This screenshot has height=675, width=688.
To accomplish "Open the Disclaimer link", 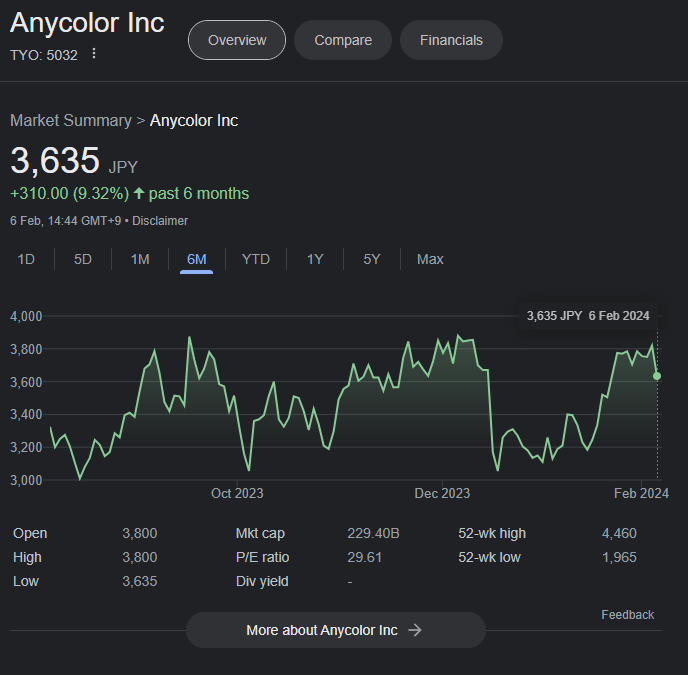I will (x=160, y=221).
